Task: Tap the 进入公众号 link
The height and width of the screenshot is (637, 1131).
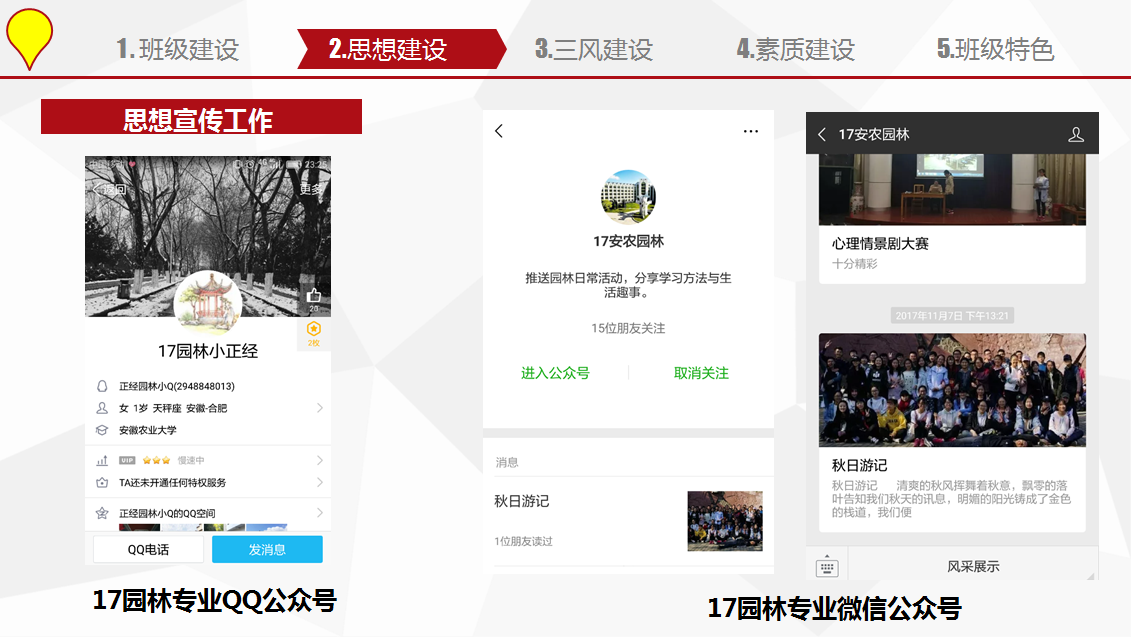Action: click(x=555, y=373)
